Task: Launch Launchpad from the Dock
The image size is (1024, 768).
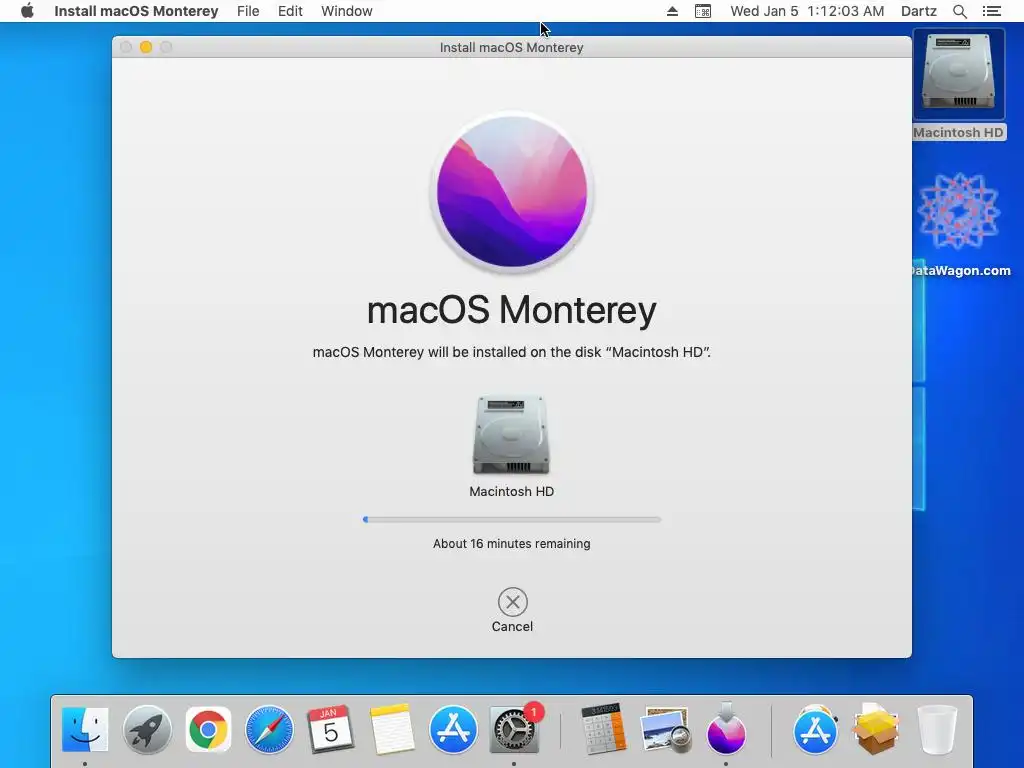Action: (x=147, y=729)
